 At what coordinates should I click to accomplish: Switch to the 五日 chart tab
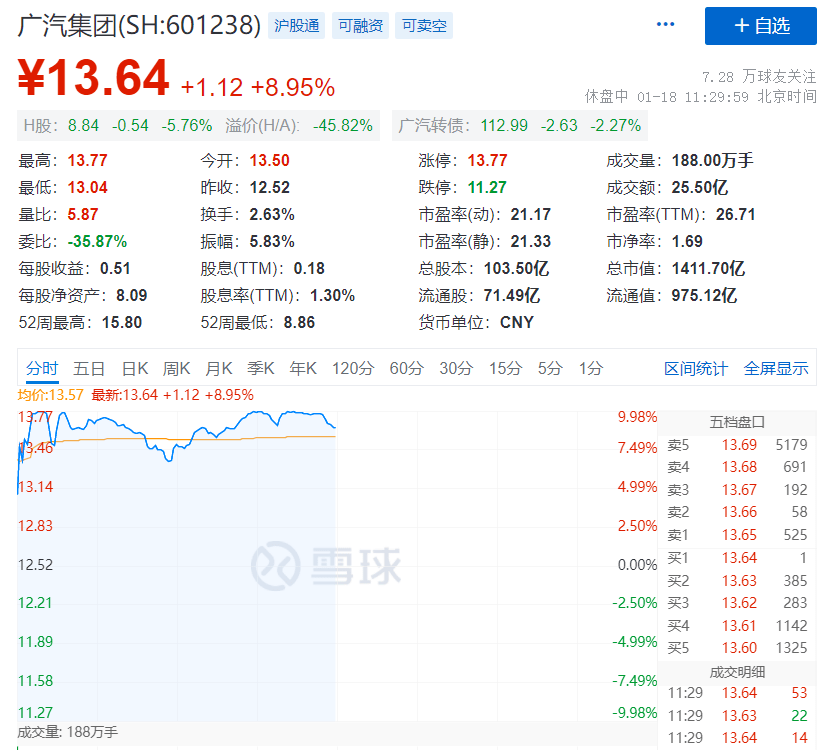click(90, 368)
